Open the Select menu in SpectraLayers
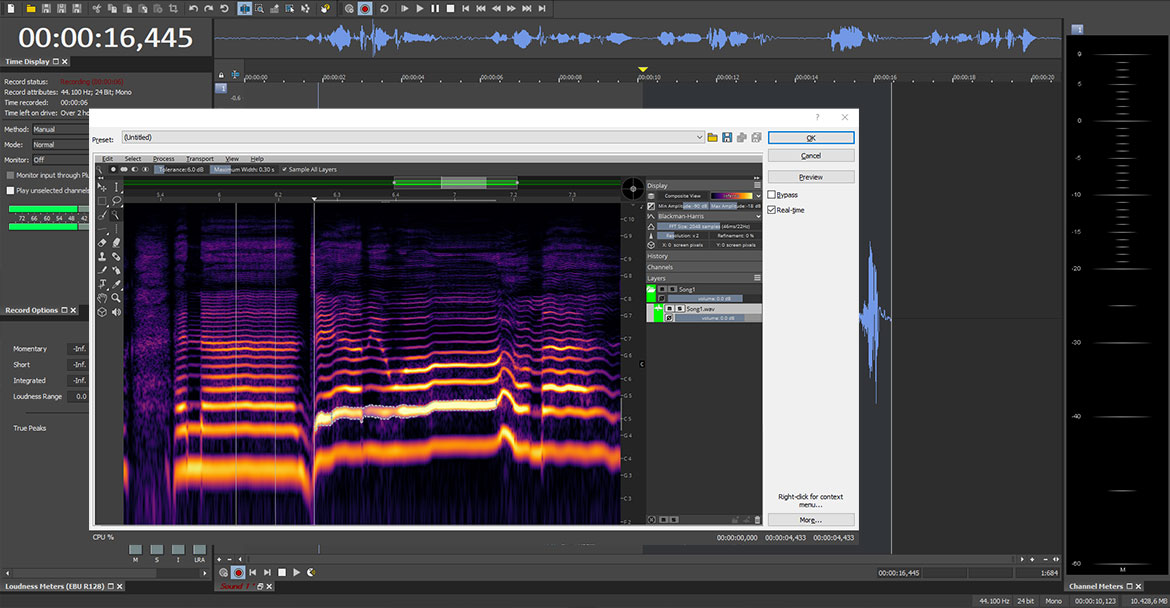Screen dimensions: 1170x608 point(133,159)
